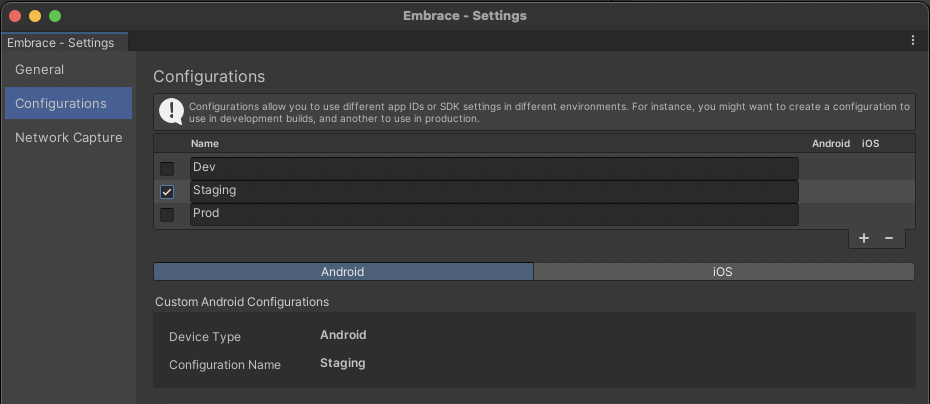Image resolution: width=930 pixels, height=404 pixels.
Task: Click the Custom Android Configurations label
Action: click(x=242, y=302)
